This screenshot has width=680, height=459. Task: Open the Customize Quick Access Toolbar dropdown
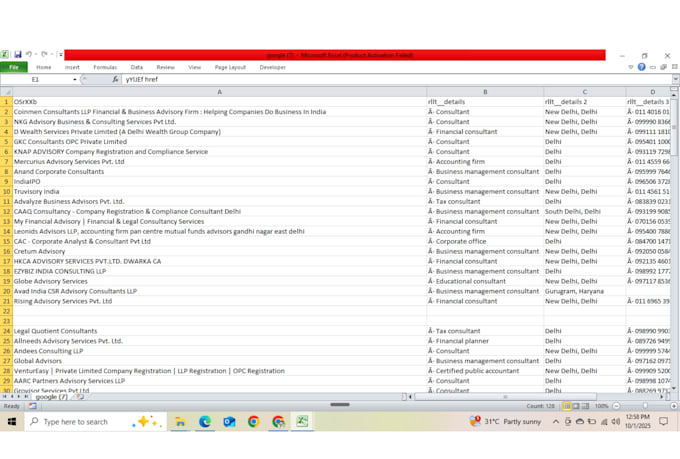tap(60, 54)
